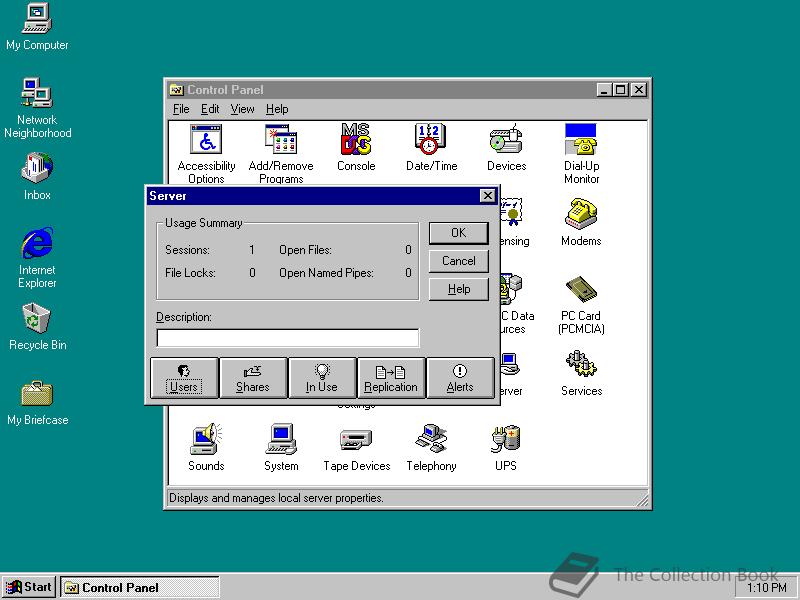Select the Modems telephone icon
The image size is (800, 600).
point(581,213)
